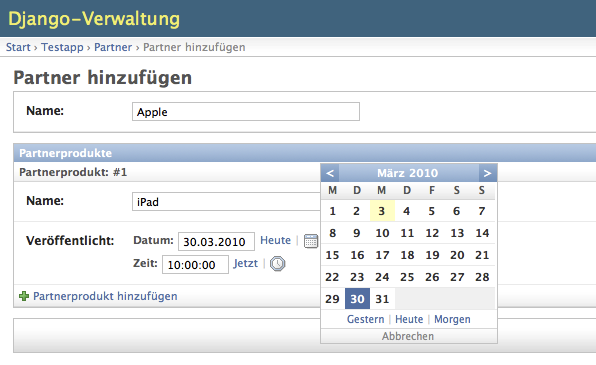Click Heute link next to Datum field
Screen dimensions: 596x365
tap(275, 240)
